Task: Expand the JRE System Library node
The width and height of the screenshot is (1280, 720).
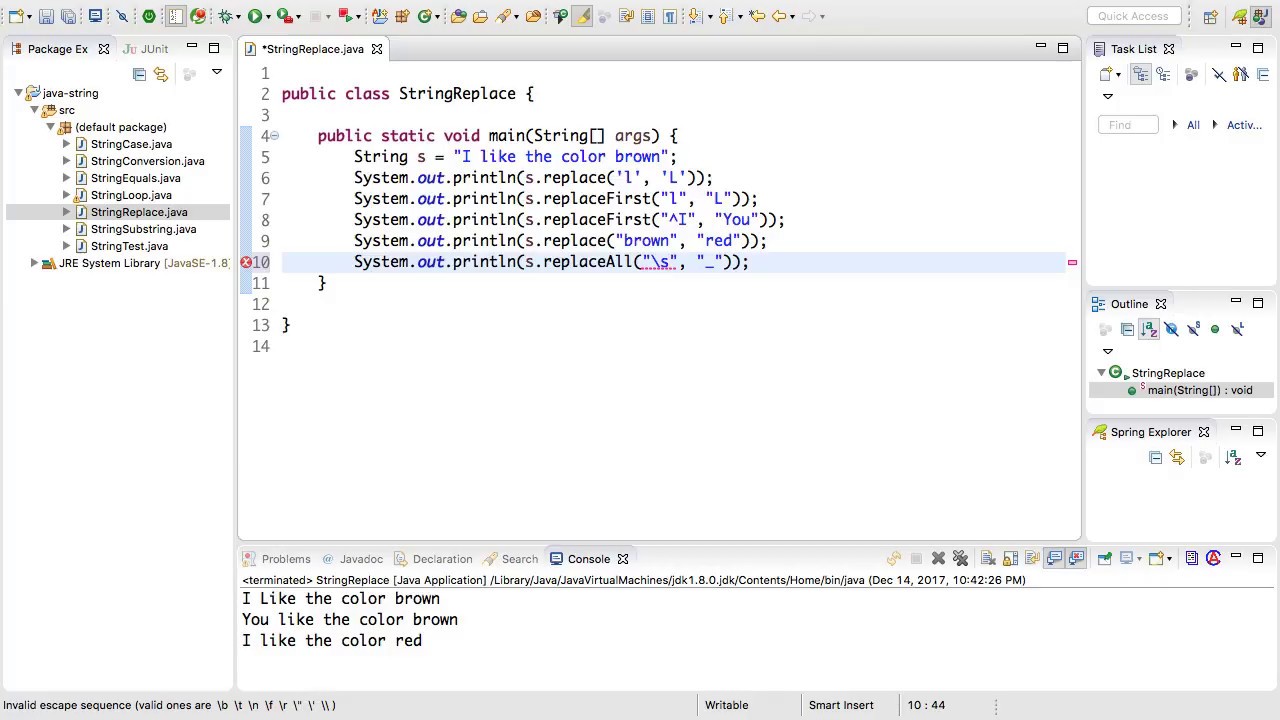Action: [34, 263]
